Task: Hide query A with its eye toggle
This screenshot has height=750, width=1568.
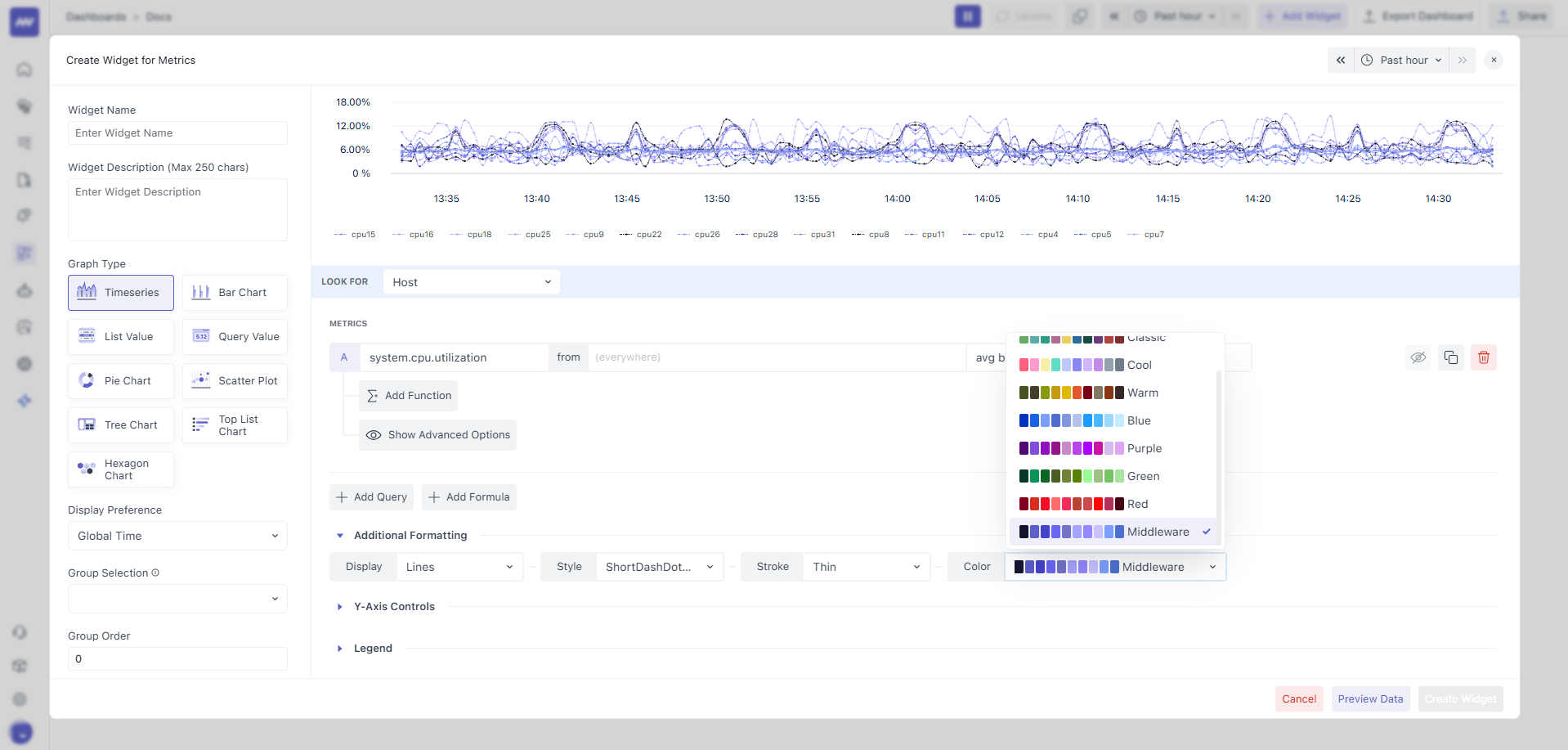Action: (x=1418, y=357)
